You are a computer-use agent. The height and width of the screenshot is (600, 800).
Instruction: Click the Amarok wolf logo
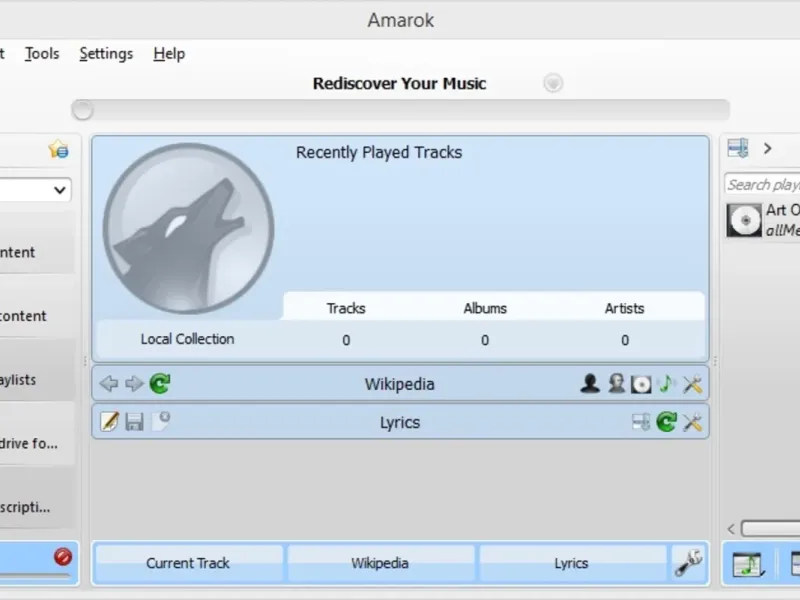pyautogui.click(x=188, y=228)
